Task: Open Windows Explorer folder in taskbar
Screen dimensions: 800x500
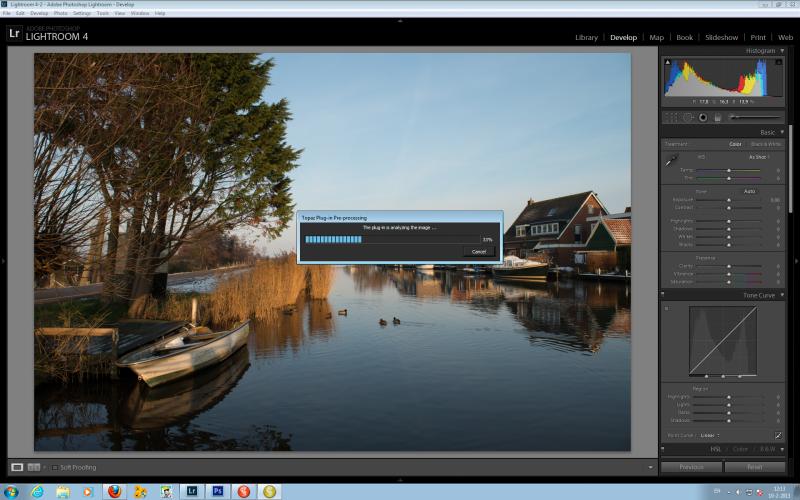Action: (x=63, y=492)
